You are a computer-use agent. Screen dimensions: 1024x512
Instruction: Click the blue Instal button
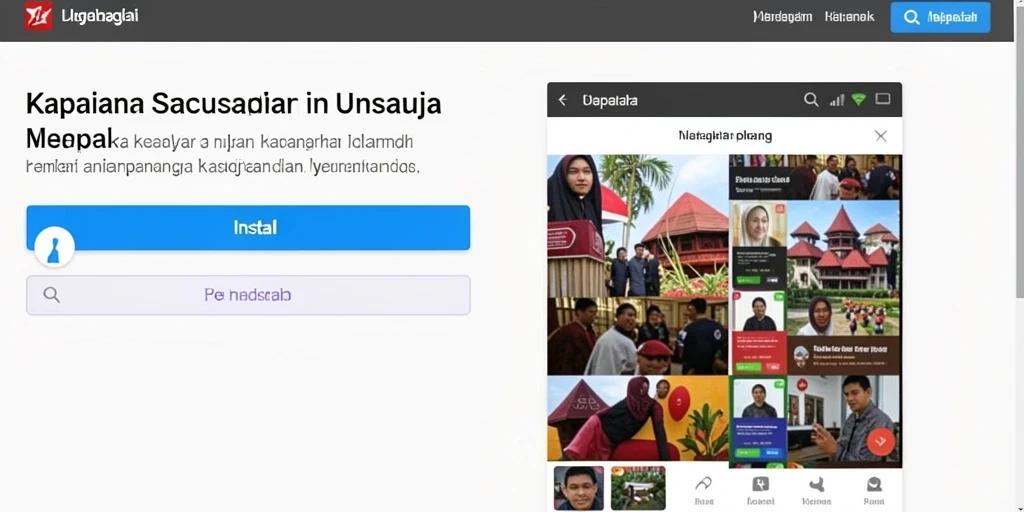[x=248, y=227]
